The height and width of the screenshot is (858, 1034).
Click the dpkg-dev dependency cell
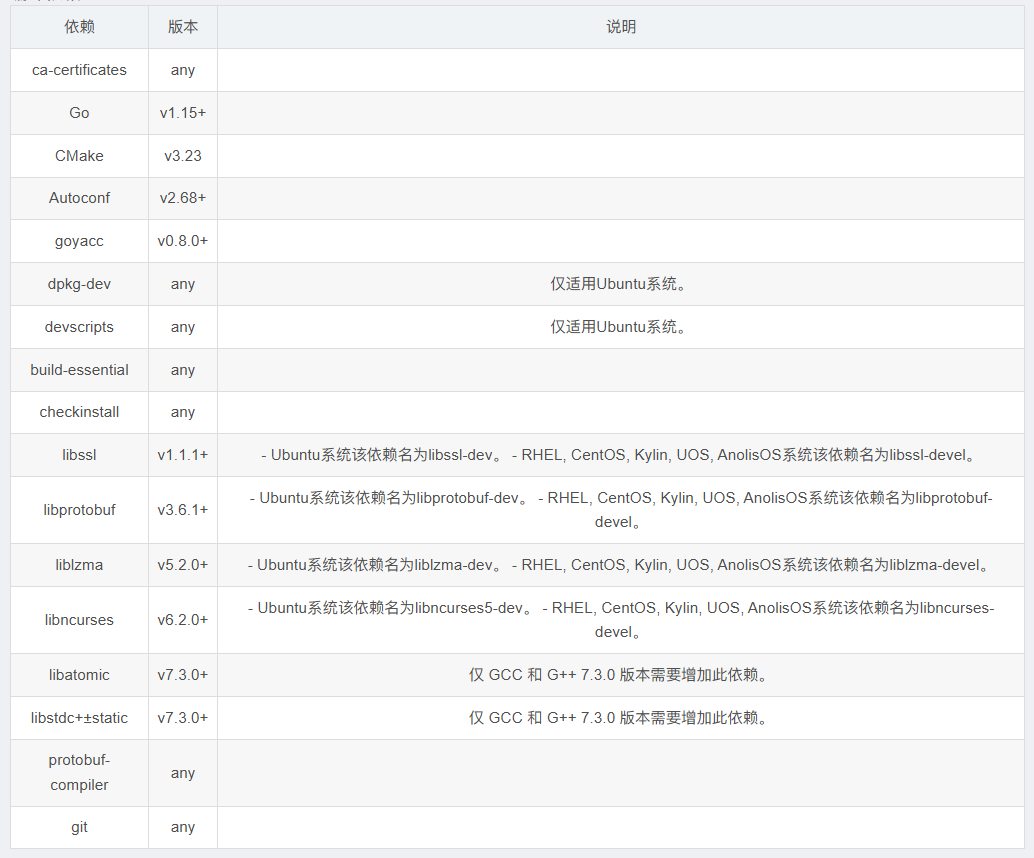click(79, 284)
